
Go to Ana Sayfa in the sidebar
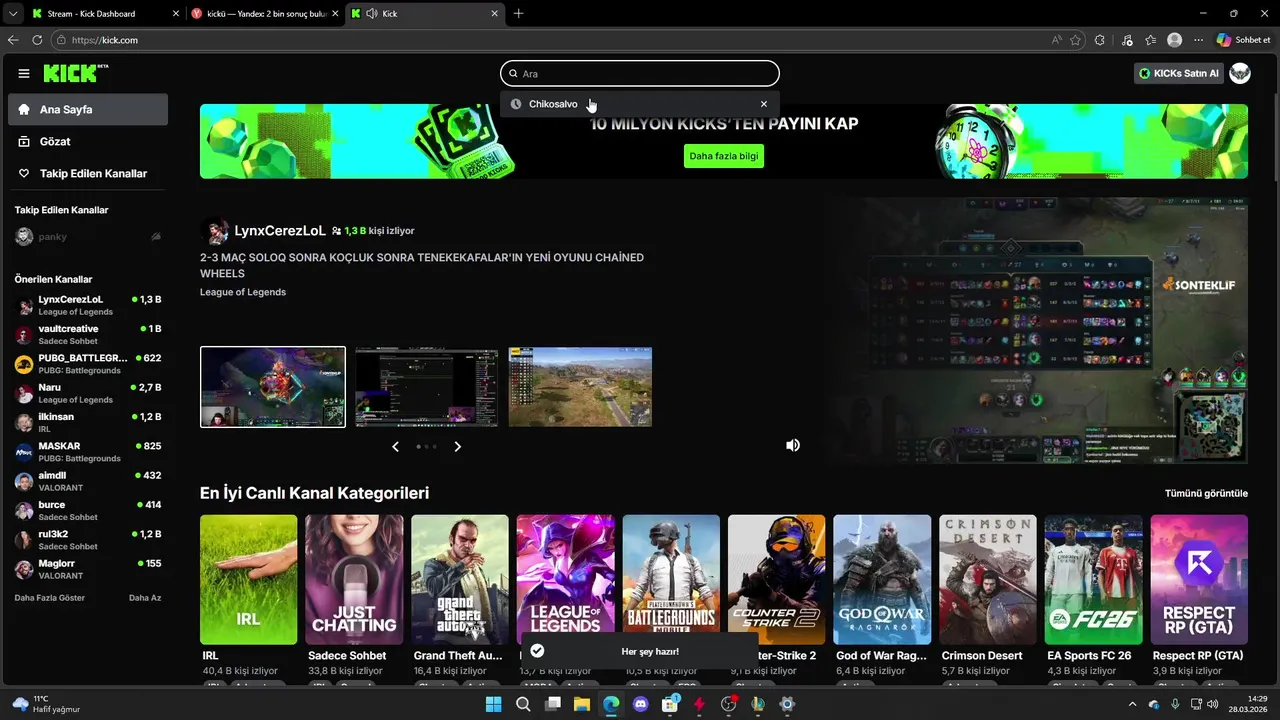tap(88, 109)
